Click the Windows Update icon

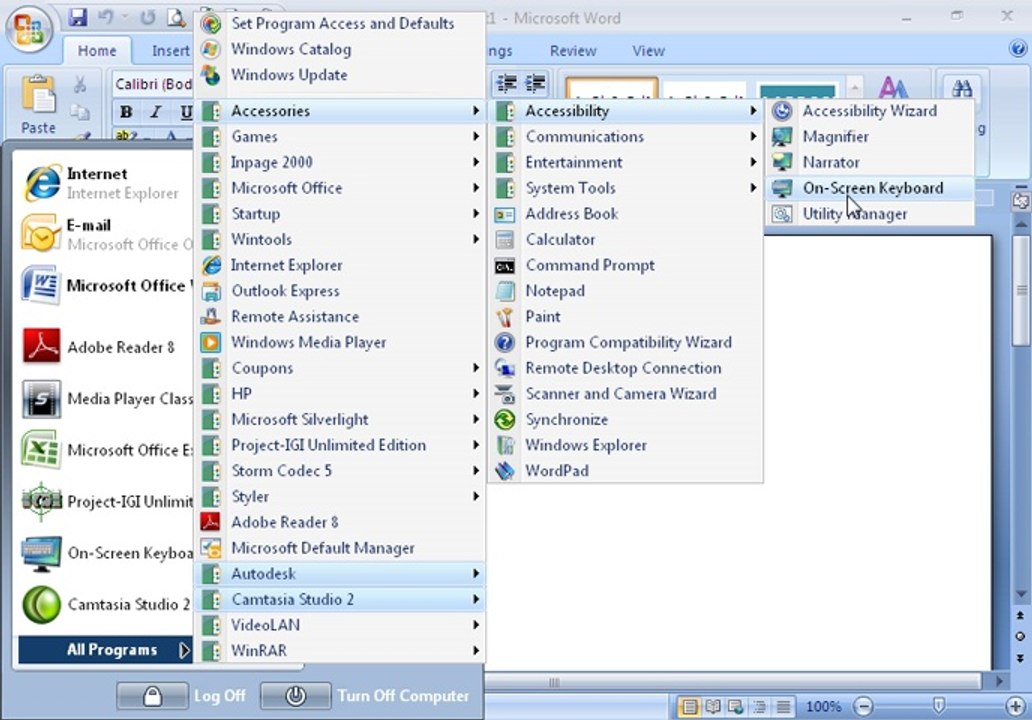coord(211,75)
